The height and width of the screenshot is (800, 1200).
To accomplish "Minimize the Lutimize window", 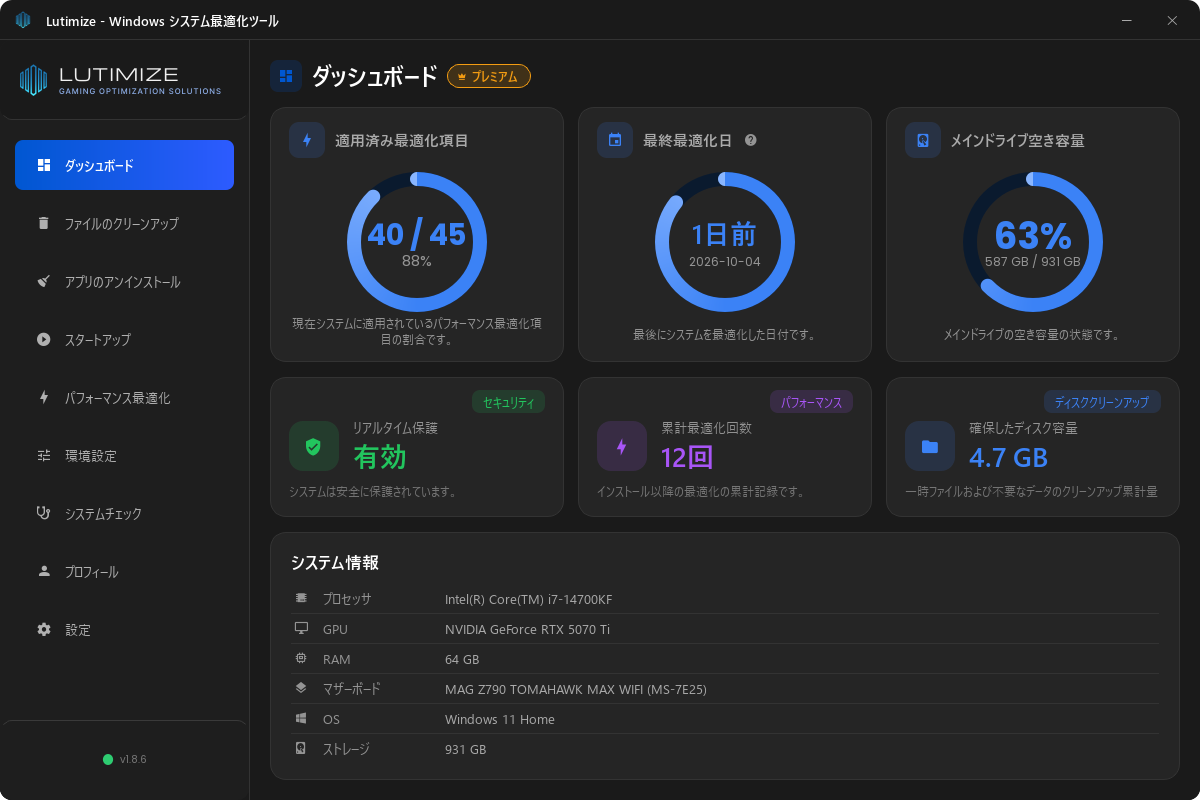I will 1127,20.
